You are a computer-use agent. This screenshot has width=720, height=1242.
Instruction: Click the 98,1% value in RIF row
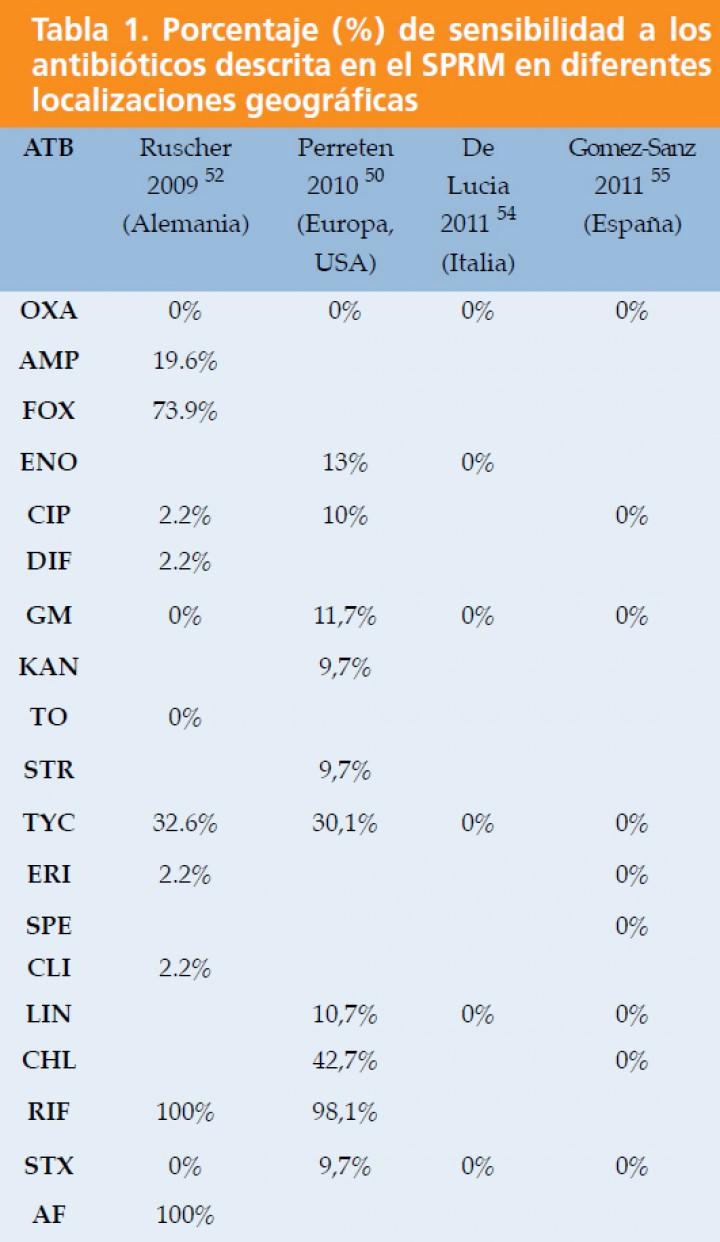tap(343, 1112)
